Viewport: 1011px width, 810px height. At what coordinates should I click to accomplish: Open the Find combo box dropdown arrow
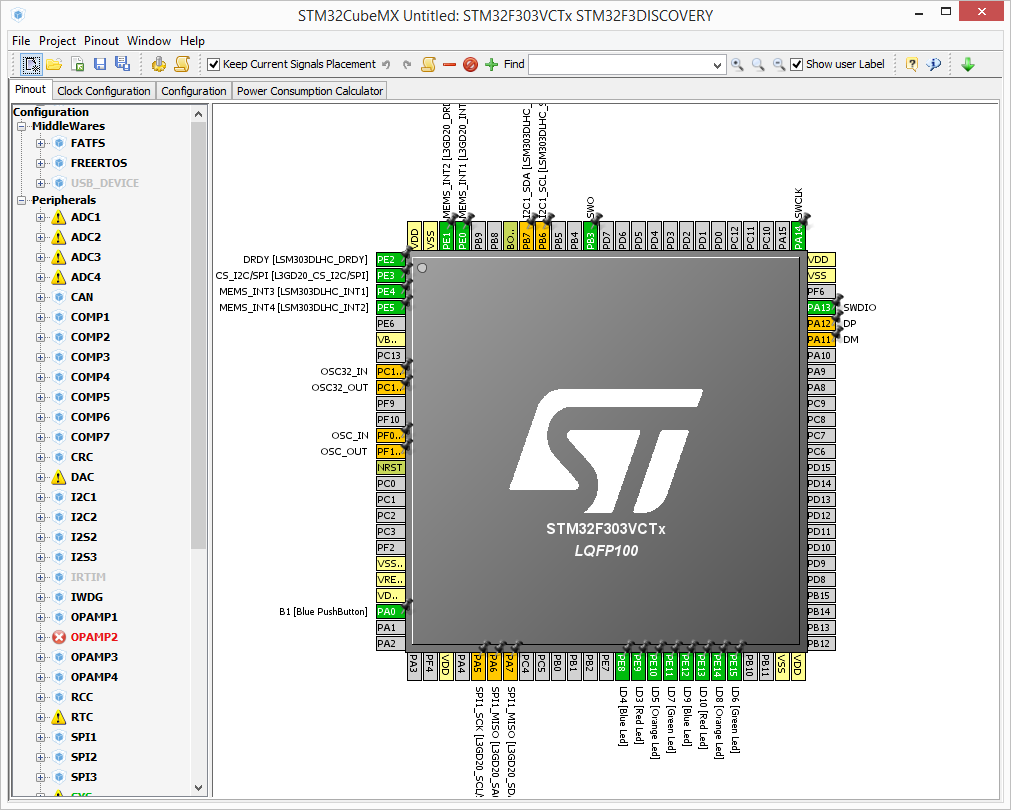(x=717, y=65)
